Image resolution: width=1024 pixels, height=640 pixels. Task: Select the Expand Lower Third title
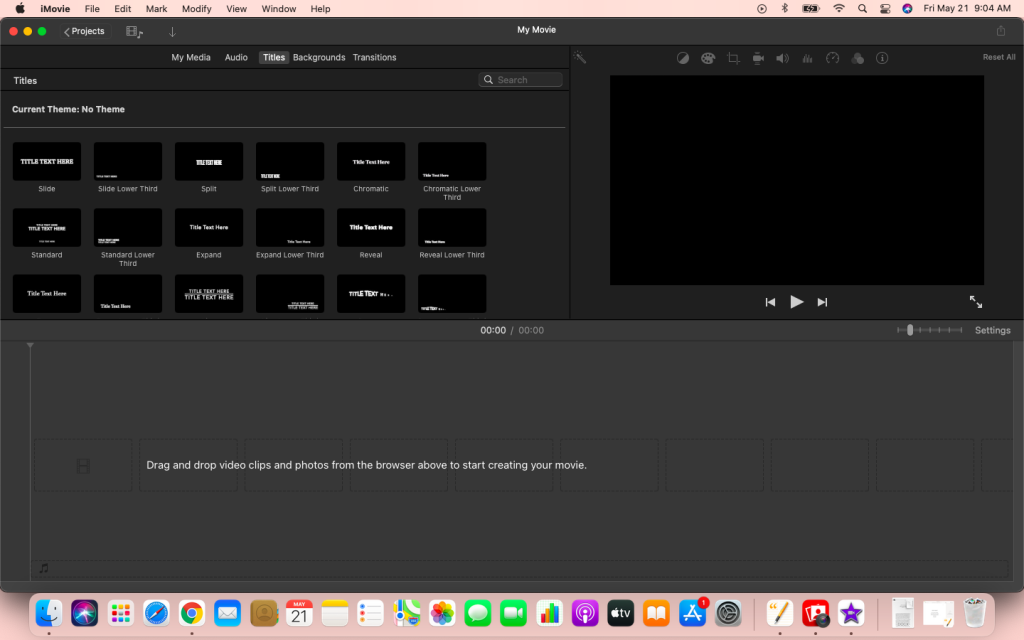290,227
